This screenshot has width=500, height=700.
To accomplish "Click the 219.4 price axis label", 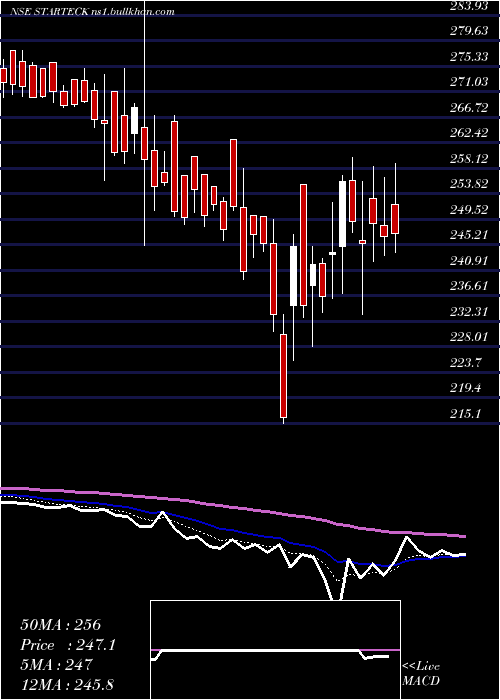I will [x=467, y=388].
